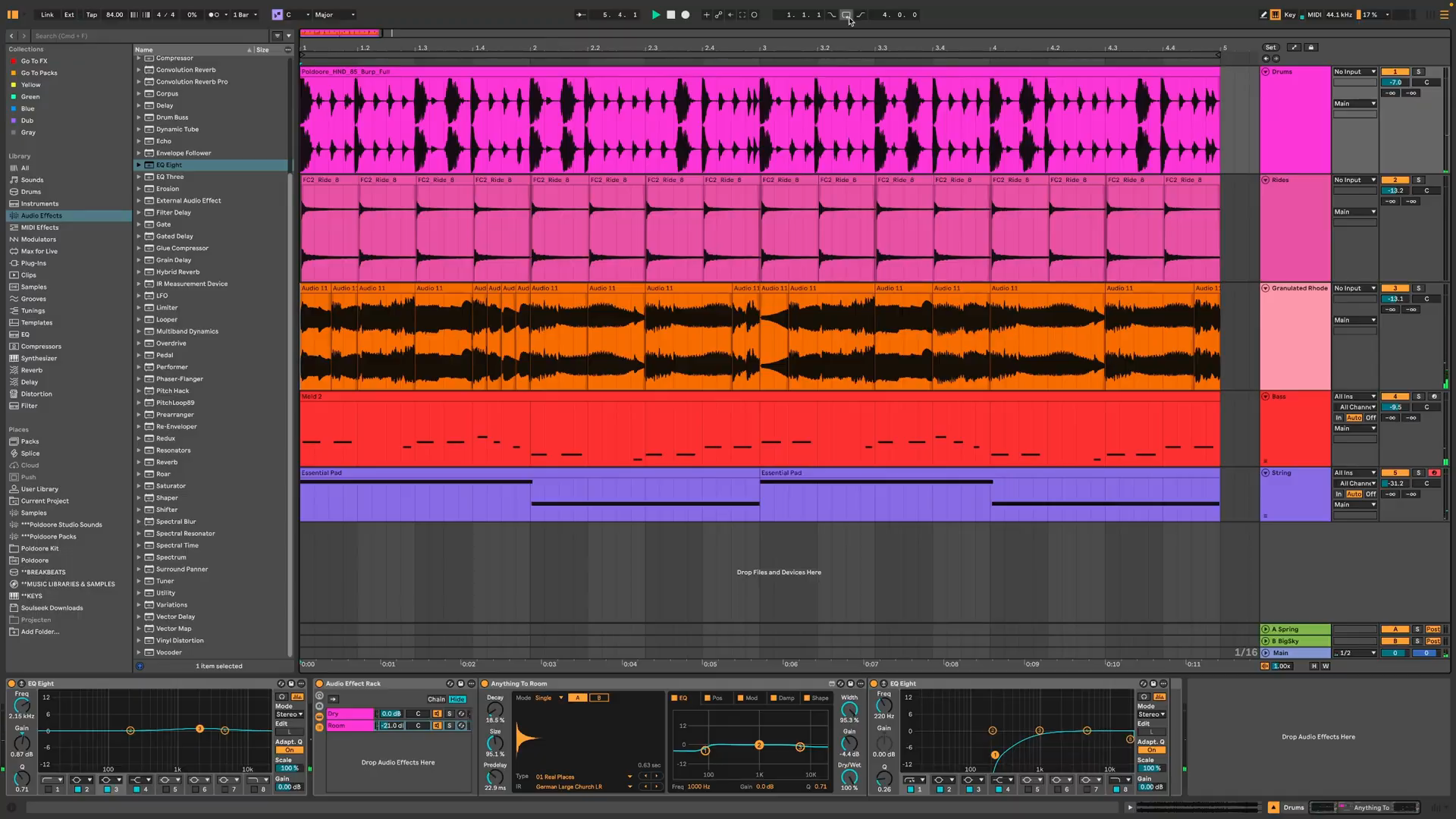Toggle the Follow playback icon
The width and height of the screenshot is (1456, 819).
pos(580,14)
